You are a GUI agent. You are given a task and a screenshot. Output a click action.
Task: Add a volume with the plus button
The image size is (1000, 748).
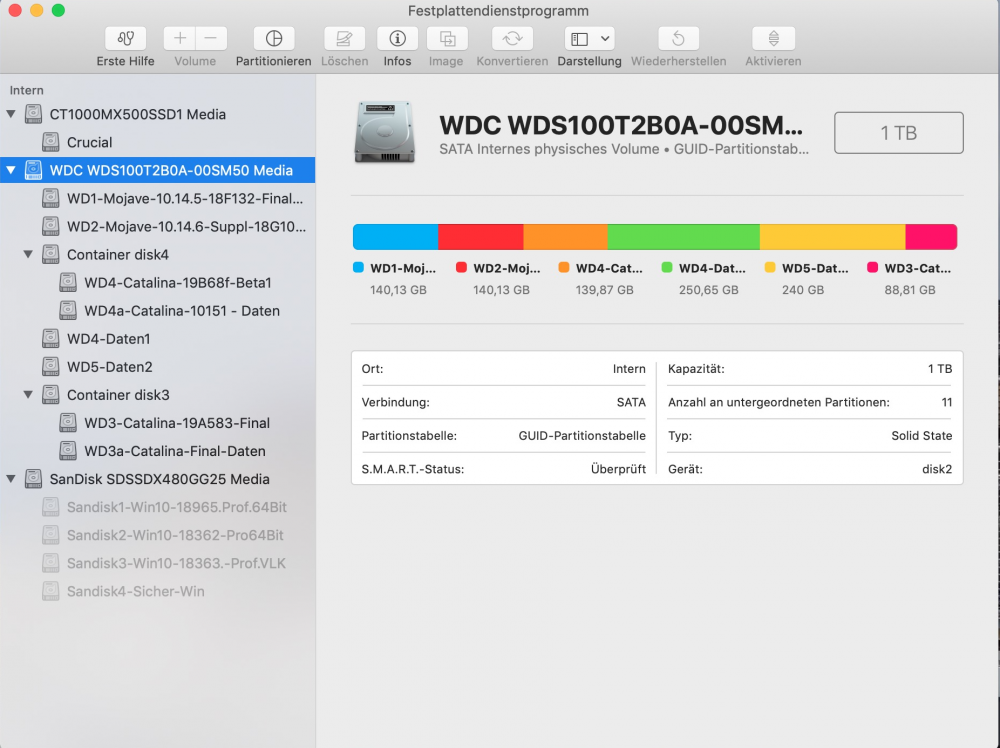click(x=179, y=39)
